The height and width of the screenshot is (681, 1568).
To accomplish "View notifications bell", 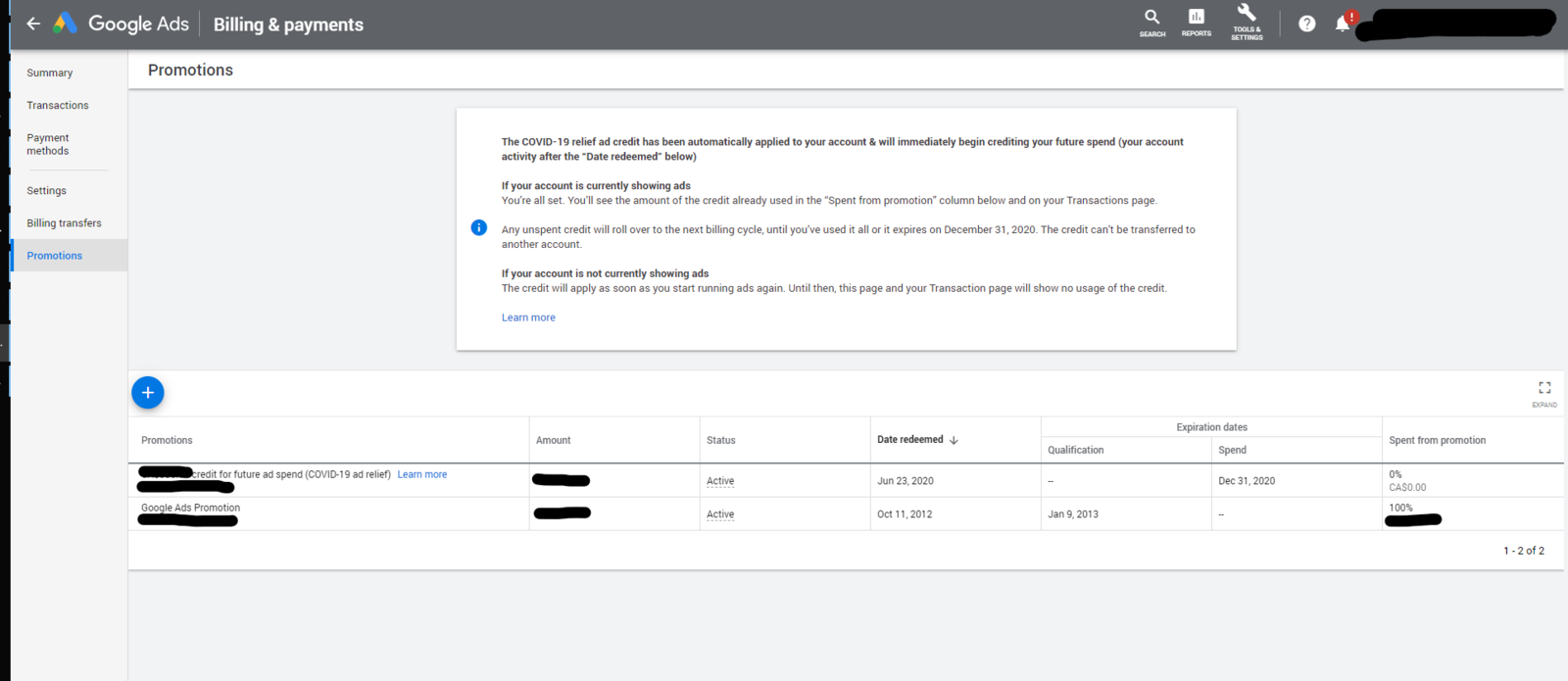I will 1343,24.
